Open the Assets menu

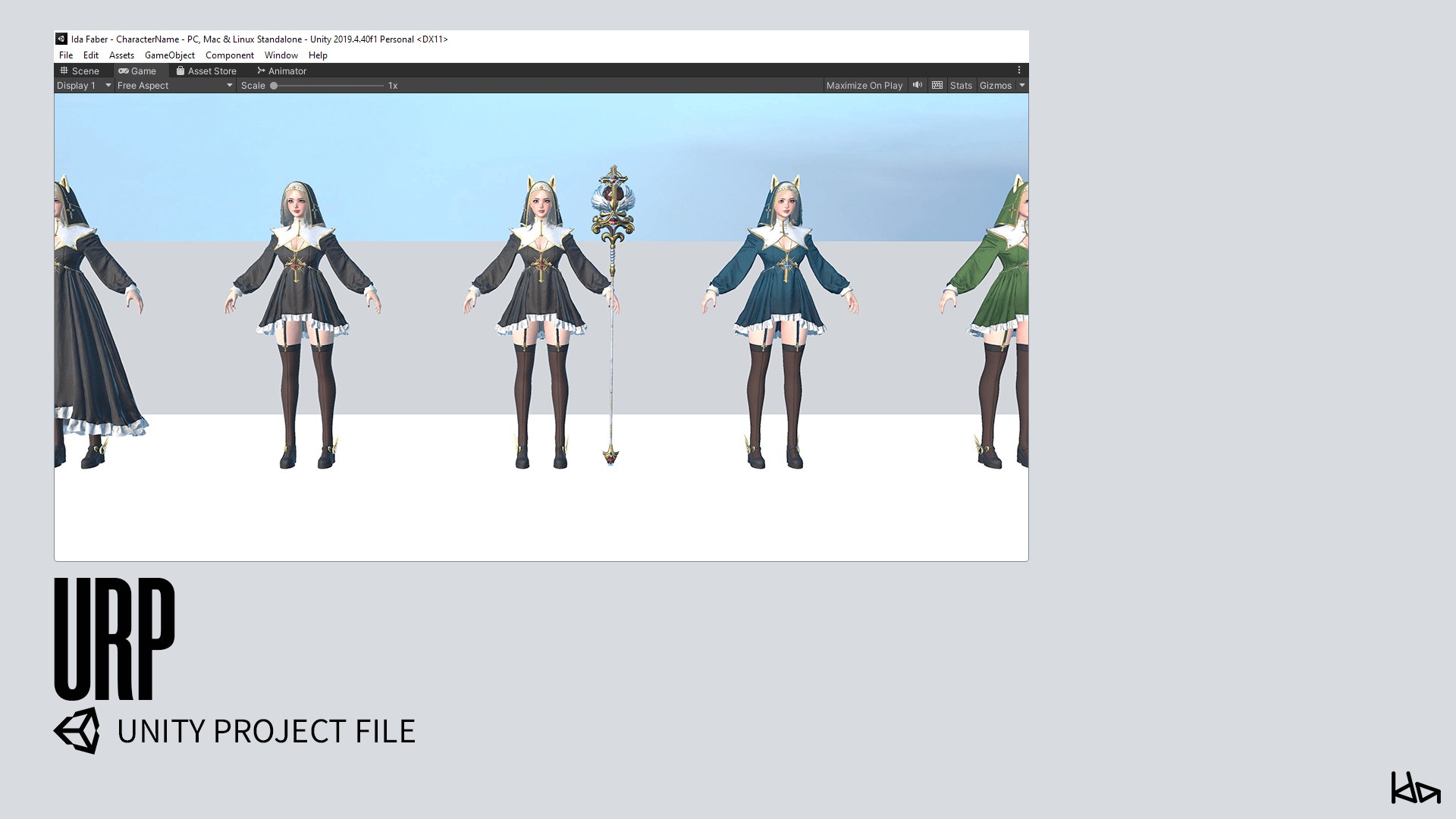click(121, 55)
